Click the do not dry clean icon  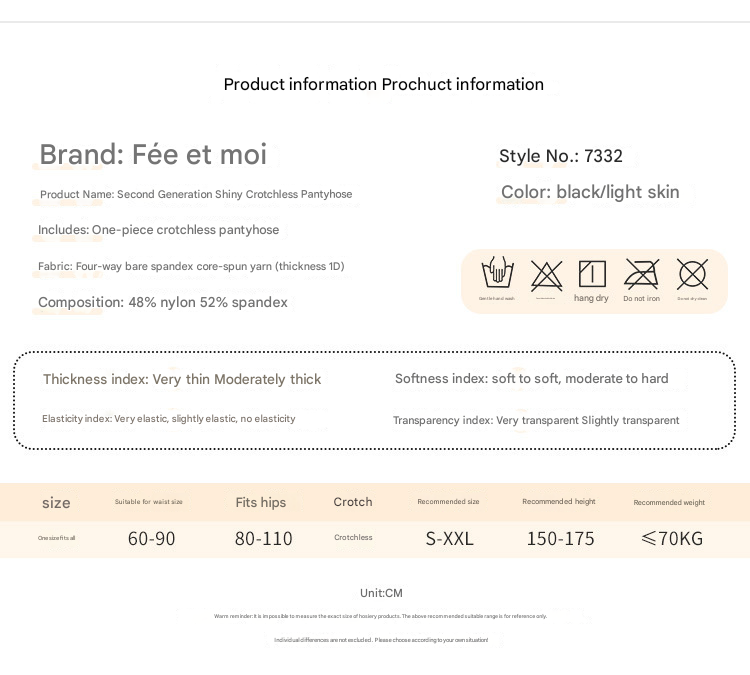(692, 274)
